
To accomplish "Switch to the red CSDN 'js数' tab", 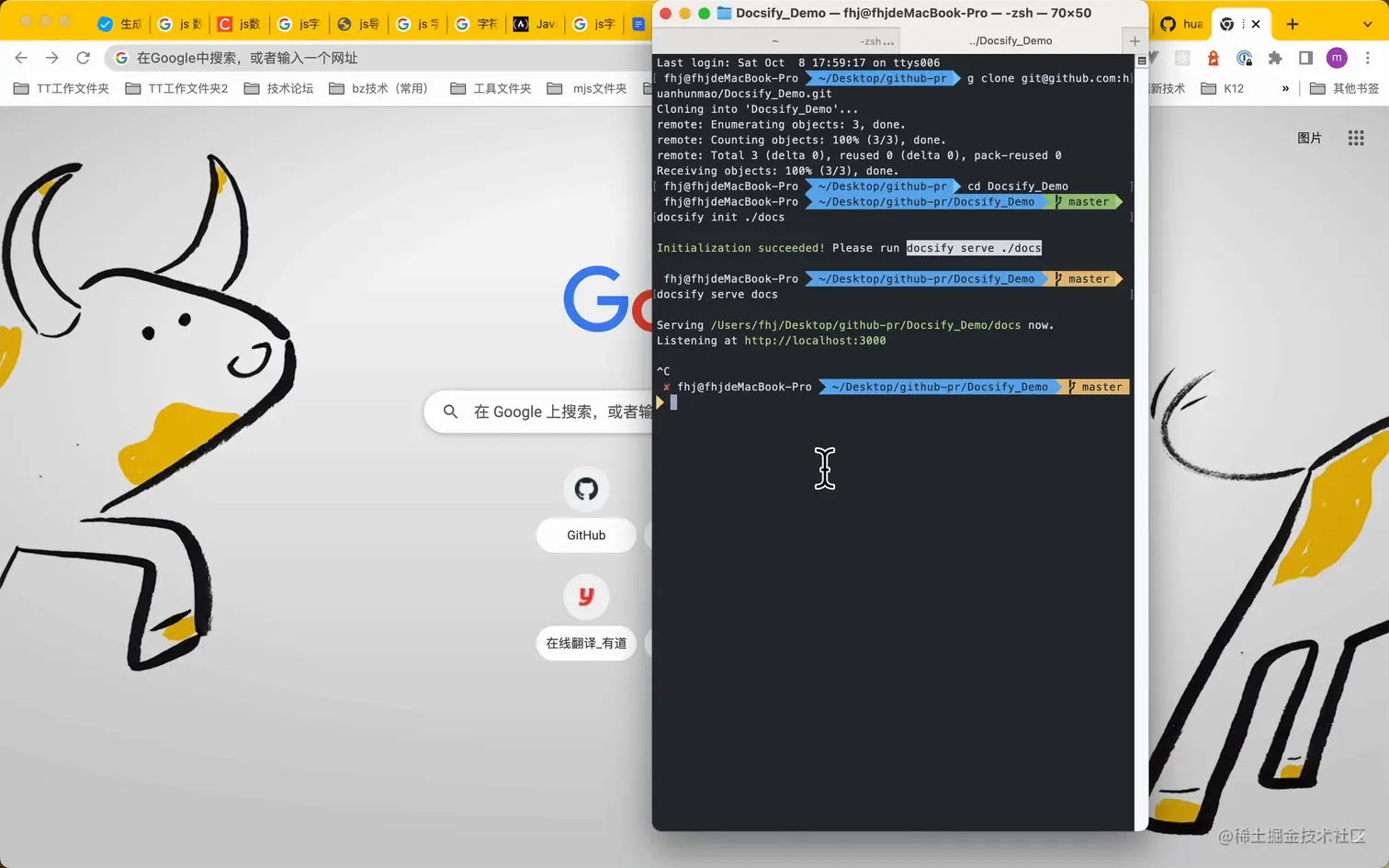I will coord(239,24).
